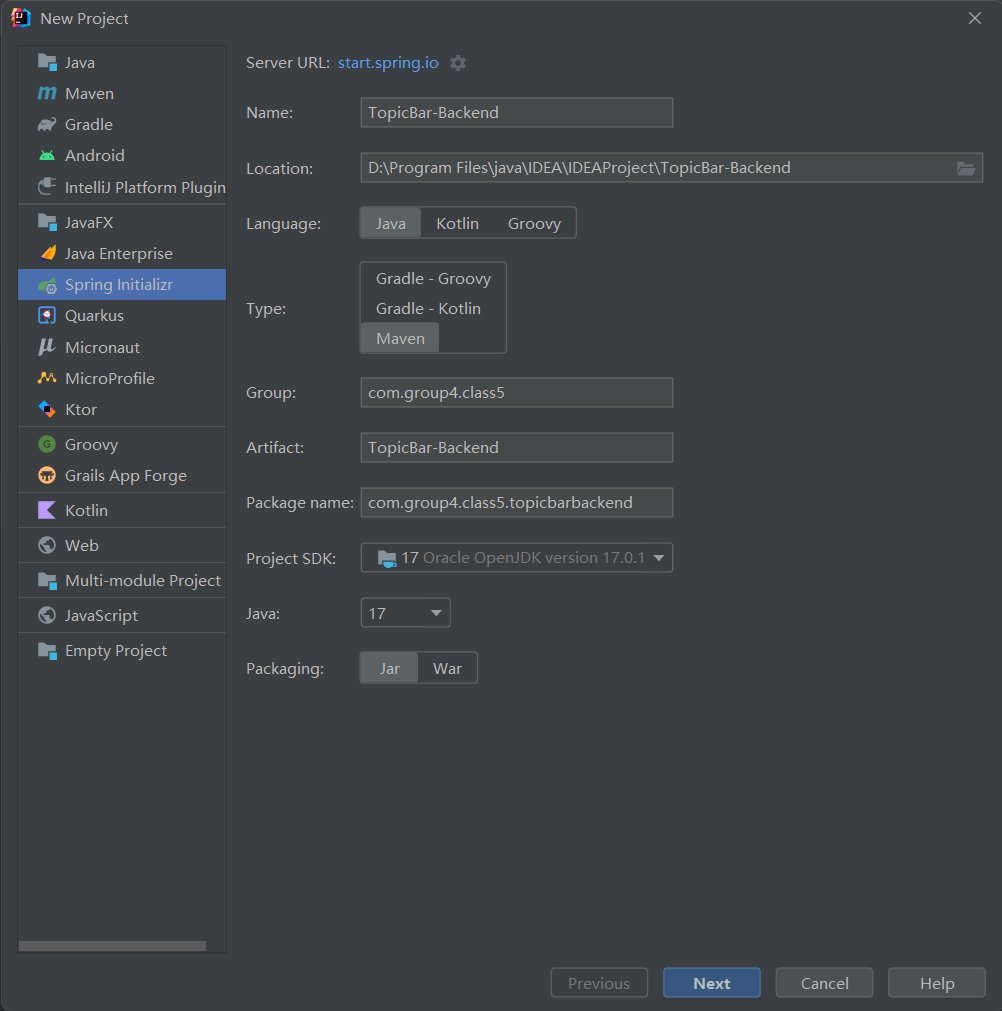Choose the Maven 'm' icon in sidebar
1002x1011 pixels.
pos(47,93)
